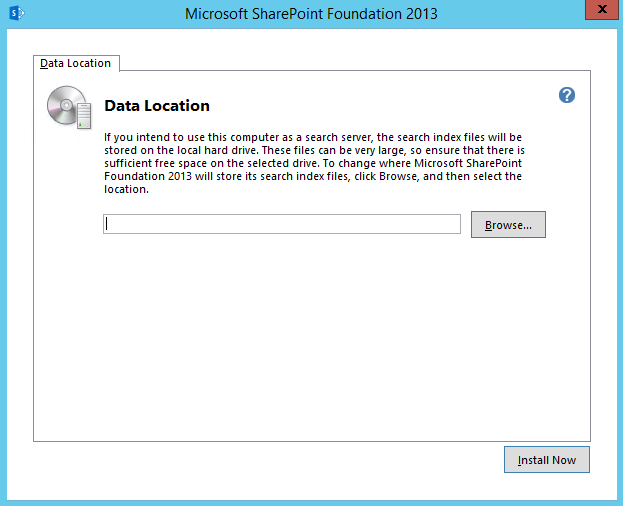Screen dimensions: 623x506
Task: Open the blue help question mark icon
Action: pyautogui.click(x=567, y=95)
